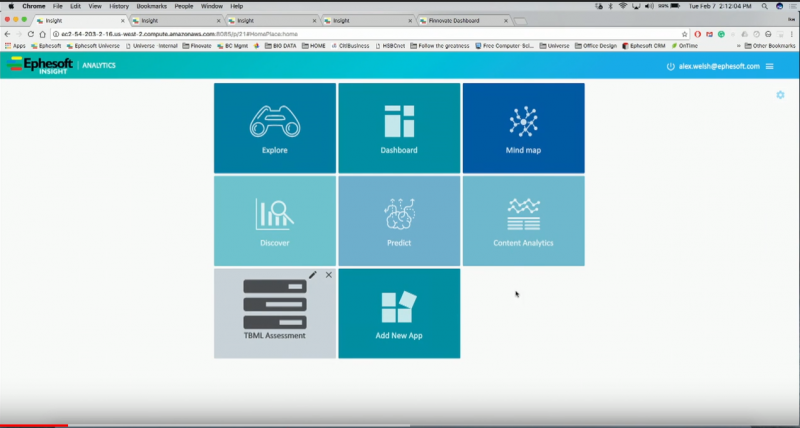This screenshot has width=800, height=428.
Task: Open the Chrome menu in menu bar
Action: tap(34, 6)
